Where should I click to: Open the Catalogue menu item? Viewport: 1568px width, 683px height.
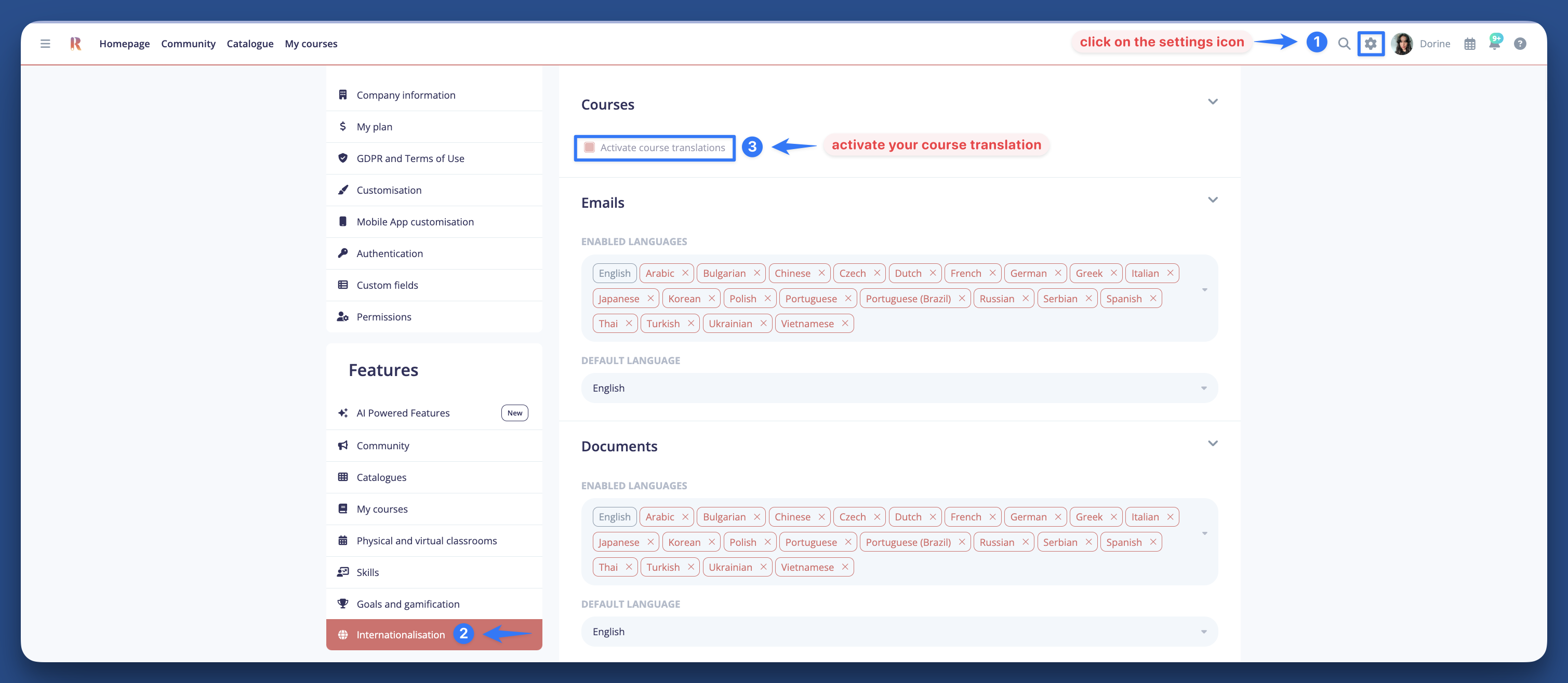(249, 44)
